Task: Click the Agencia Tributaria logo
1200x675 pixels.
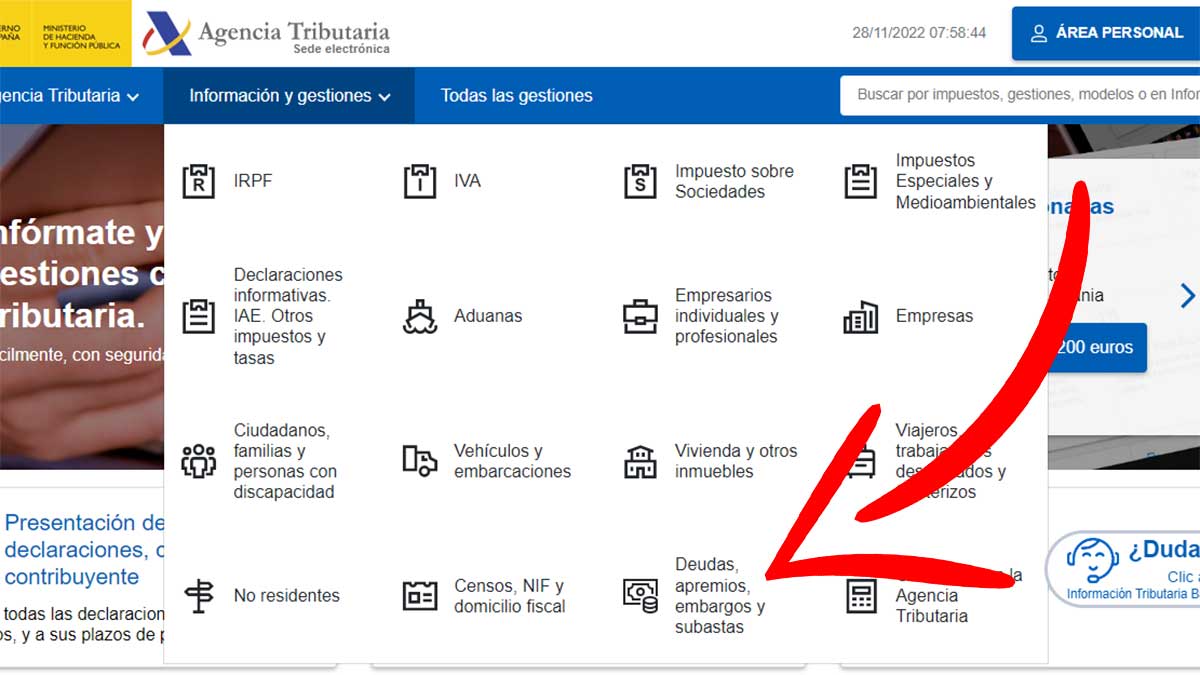Action: [267, 34]
